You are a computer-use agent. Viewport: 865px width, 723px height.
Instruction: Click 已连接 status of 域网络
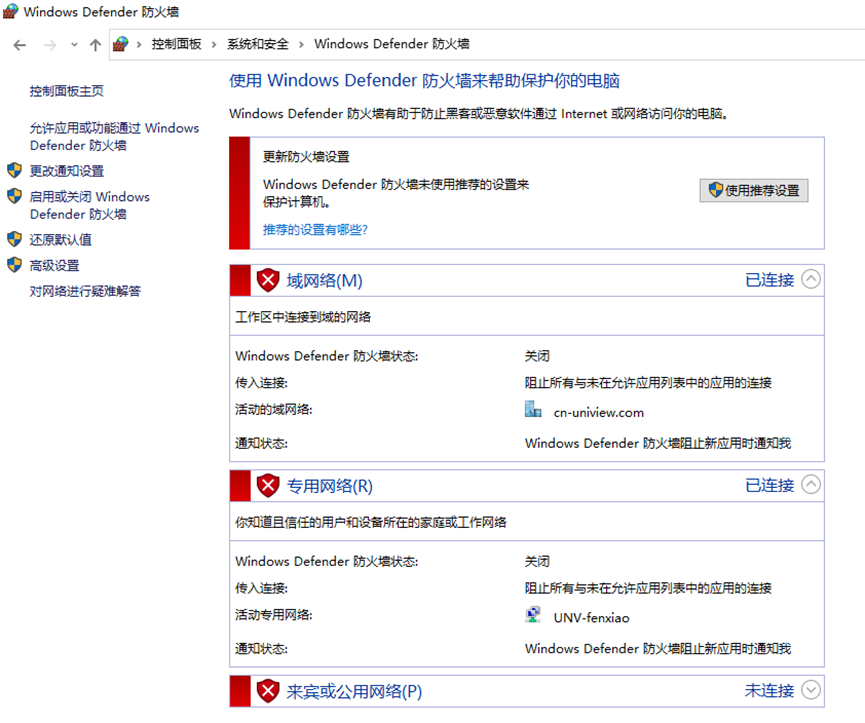tap(770, 280)
